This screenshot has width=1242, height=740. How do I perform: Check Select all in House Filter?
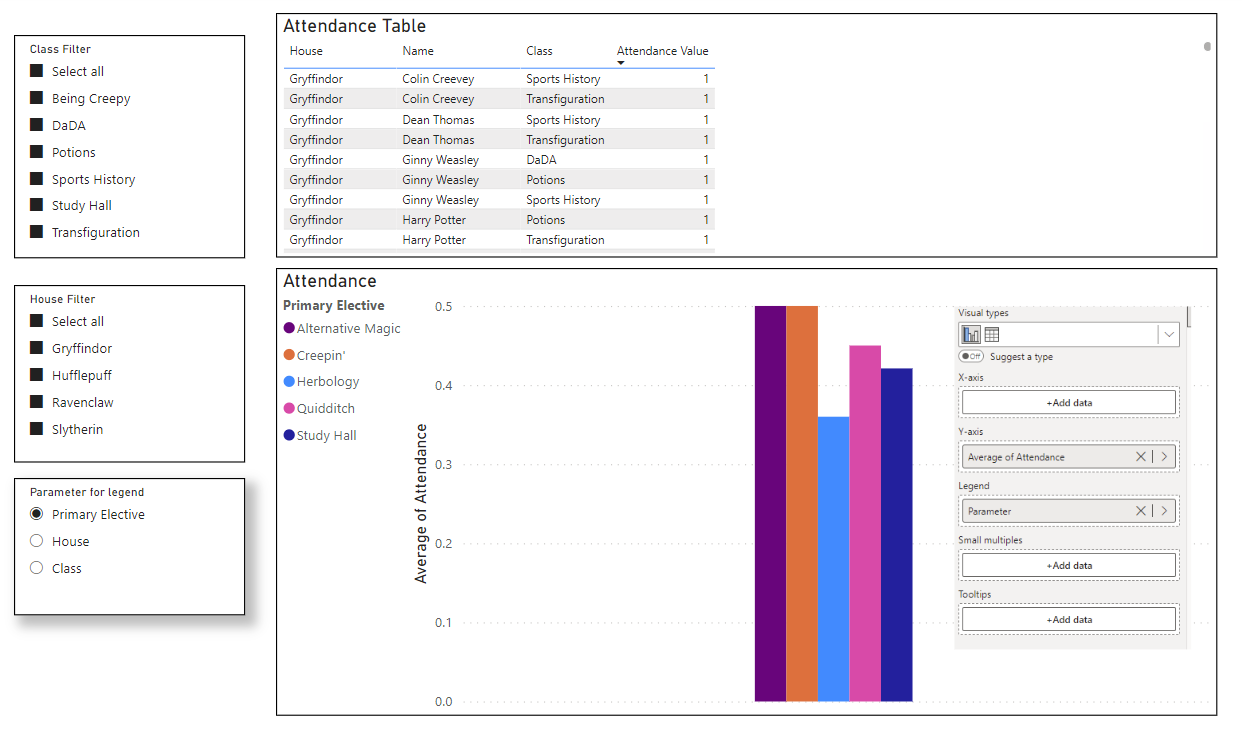(x=37, y=321)
